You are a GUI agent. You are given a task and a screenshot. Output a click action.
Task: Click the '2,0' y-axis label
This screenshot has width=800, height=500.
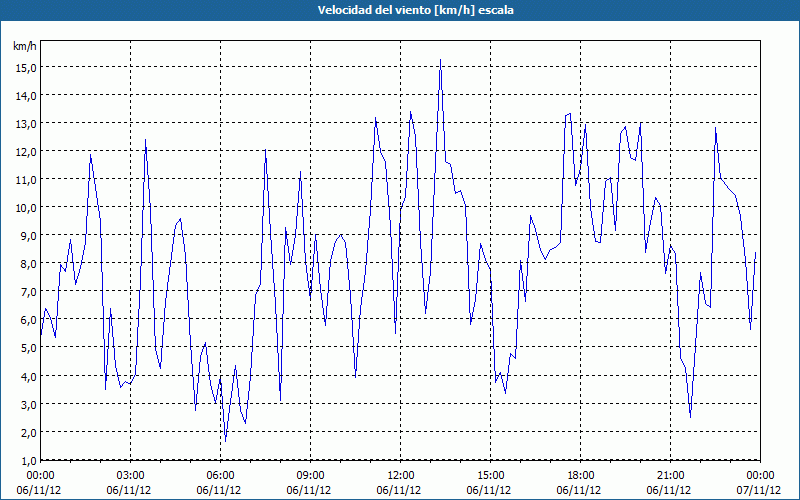click(28, 432)
